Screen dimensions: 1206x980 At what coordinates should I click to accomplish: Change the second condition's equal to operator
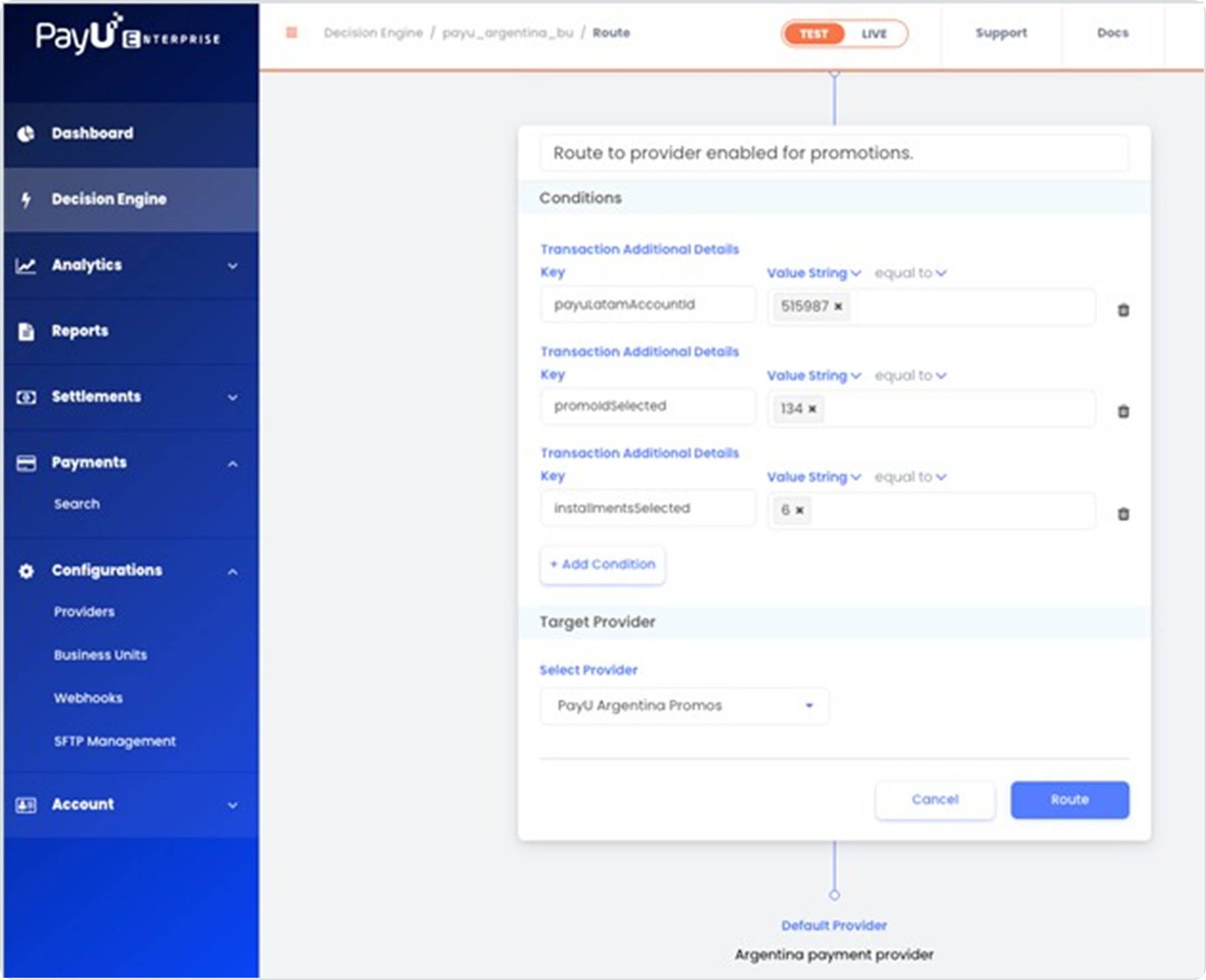coord(910,375)
